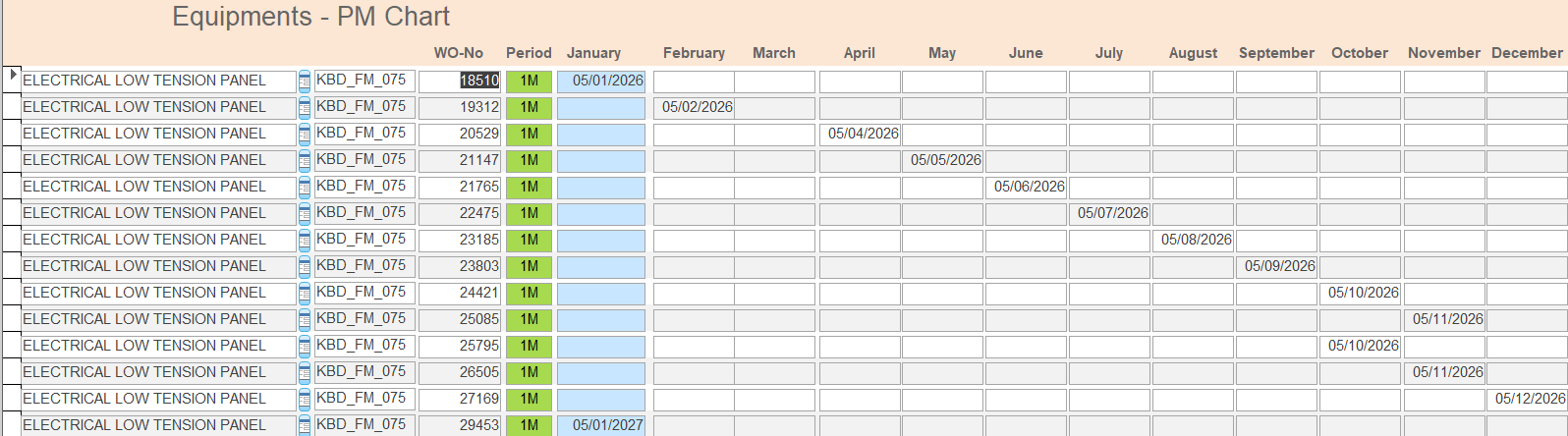This screenshot has height=436, width=1568.
Task: Click the Period column header
Action: coord(529,53)
